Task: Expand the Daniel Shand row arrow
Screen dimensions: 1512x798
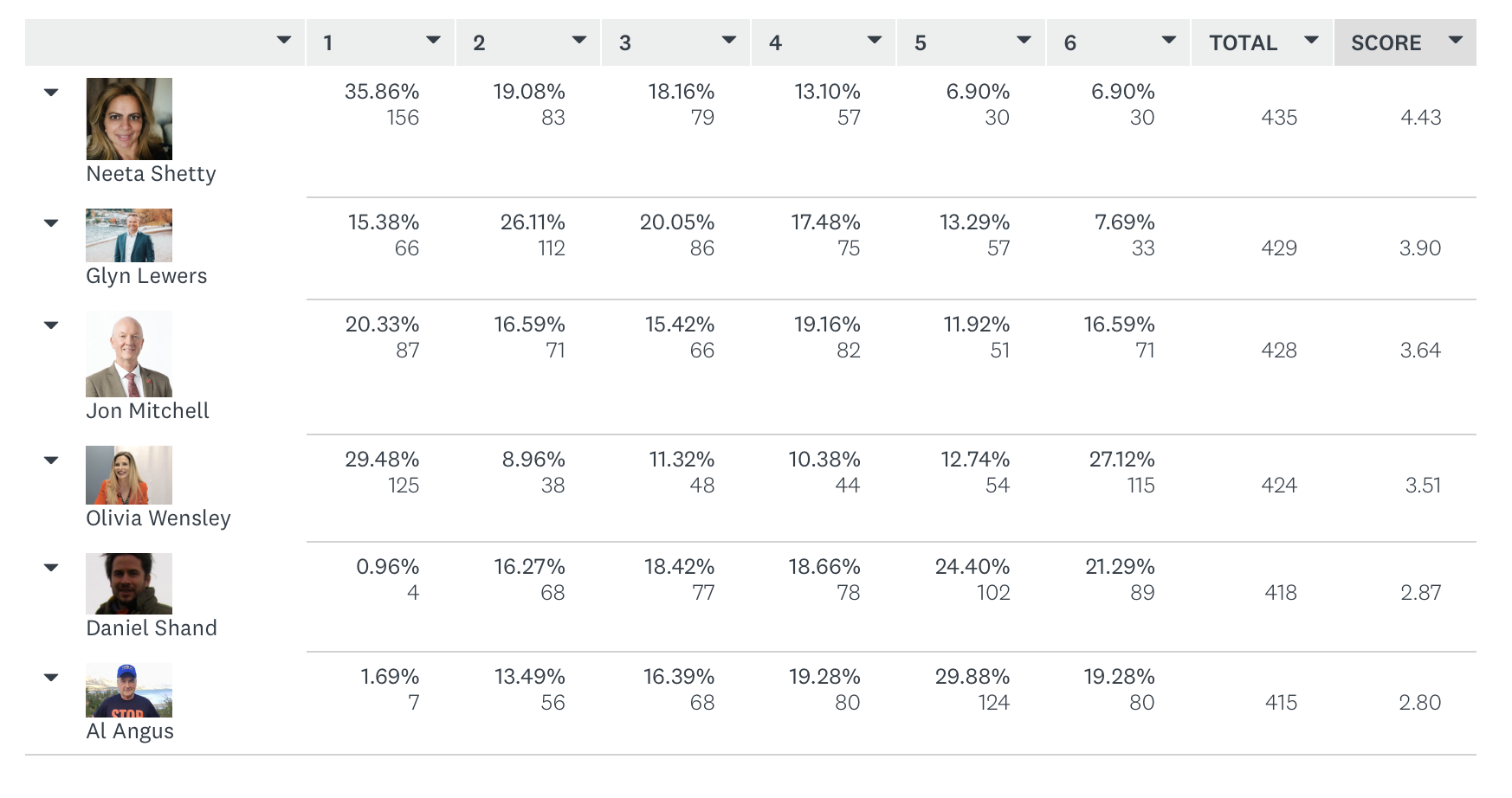Action: click(x=51, y=568)
